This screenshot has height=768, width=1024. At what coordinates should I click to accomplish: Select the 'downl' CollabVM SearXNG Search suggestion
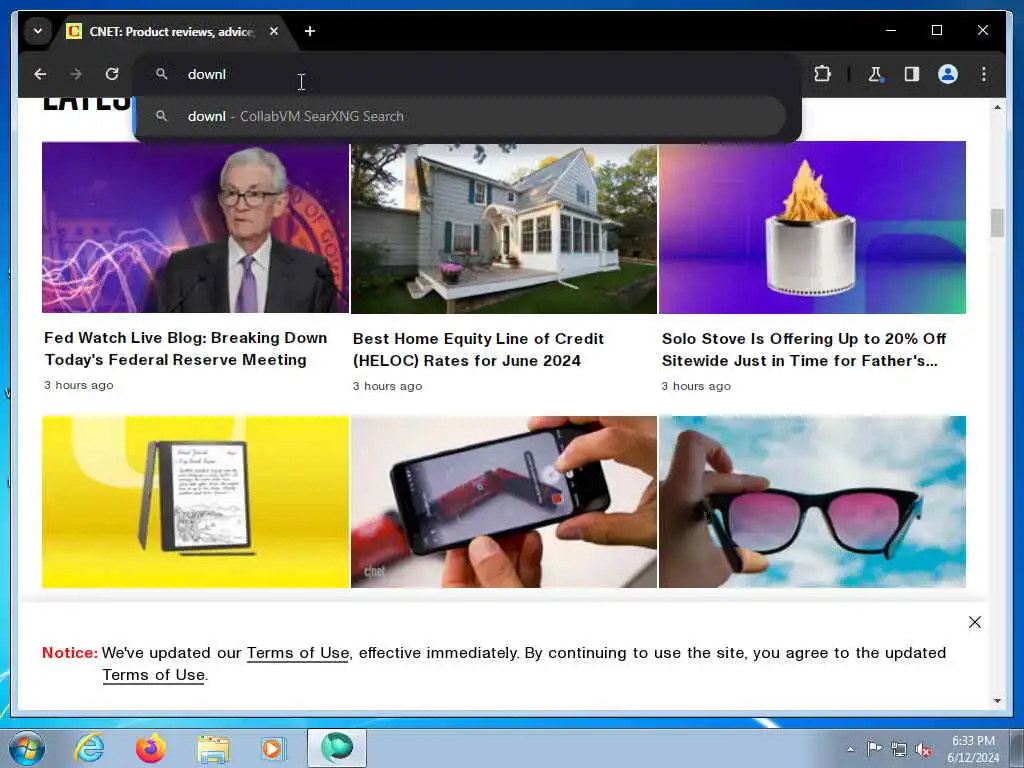tap(460, 116)
